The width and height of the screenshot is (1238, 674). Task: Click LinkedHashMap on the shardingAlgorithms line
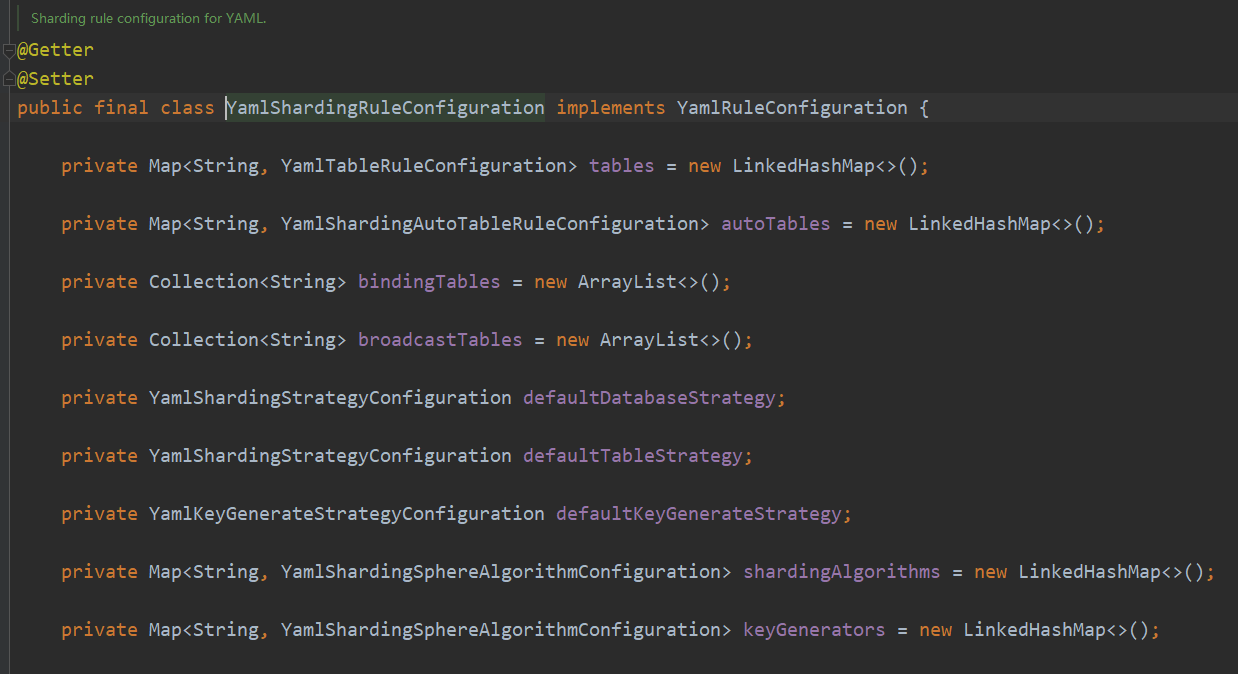coord(1090,572)
